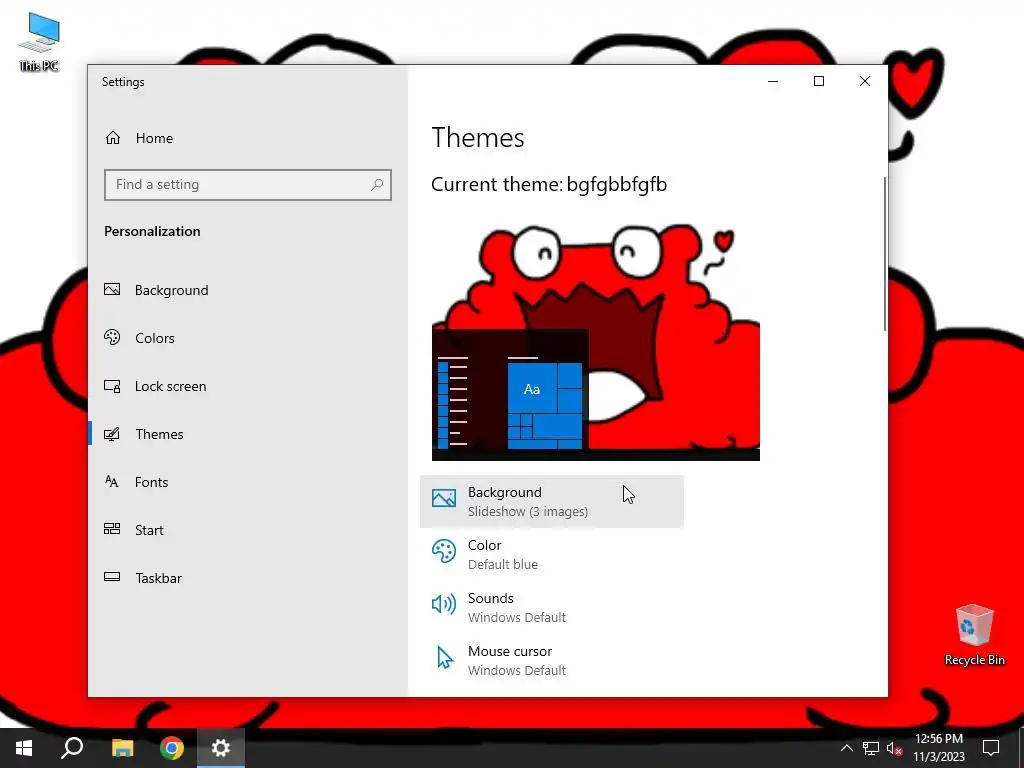Open the Windows Start button
1024x768 pixels.
24,748
